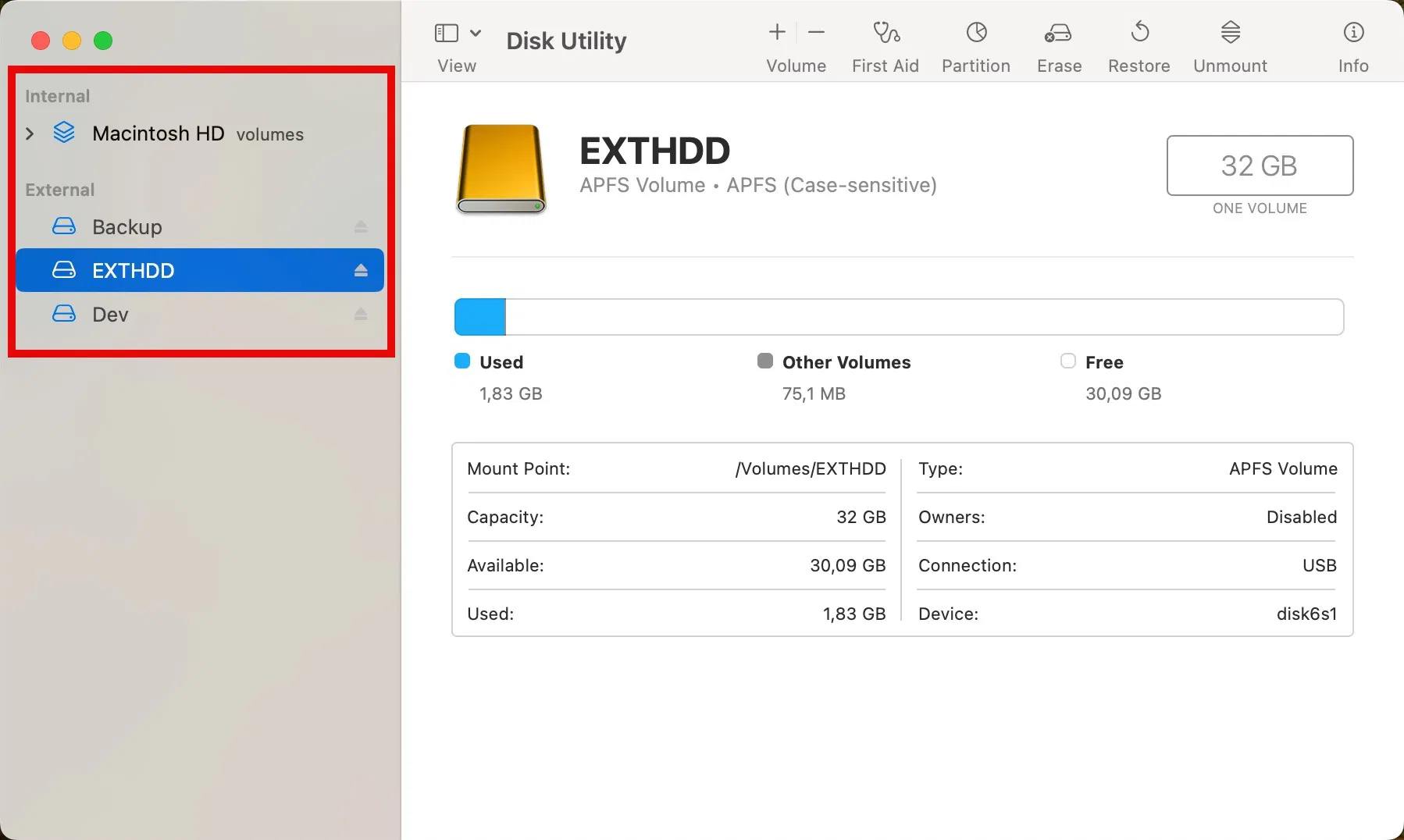Unmount the EXTHDD volume from toolbar
Image resolution: width=1404 pixels, height=840 pixels.
(1230, 47)
